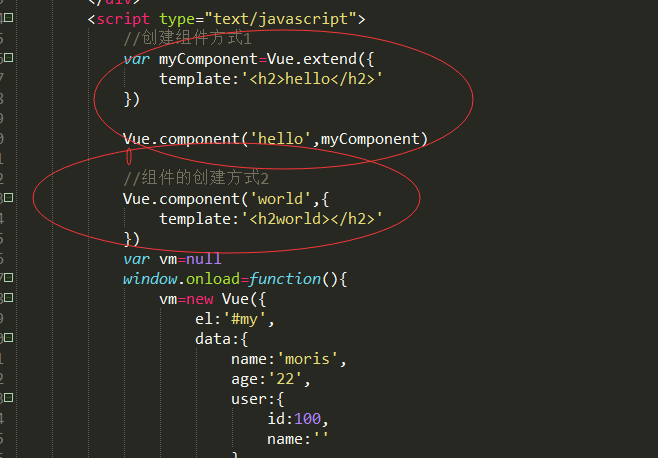This screenshot has width=658, height=458.
Task: Collapse the user:{ block fold marker
Action: tap(9, 398)
